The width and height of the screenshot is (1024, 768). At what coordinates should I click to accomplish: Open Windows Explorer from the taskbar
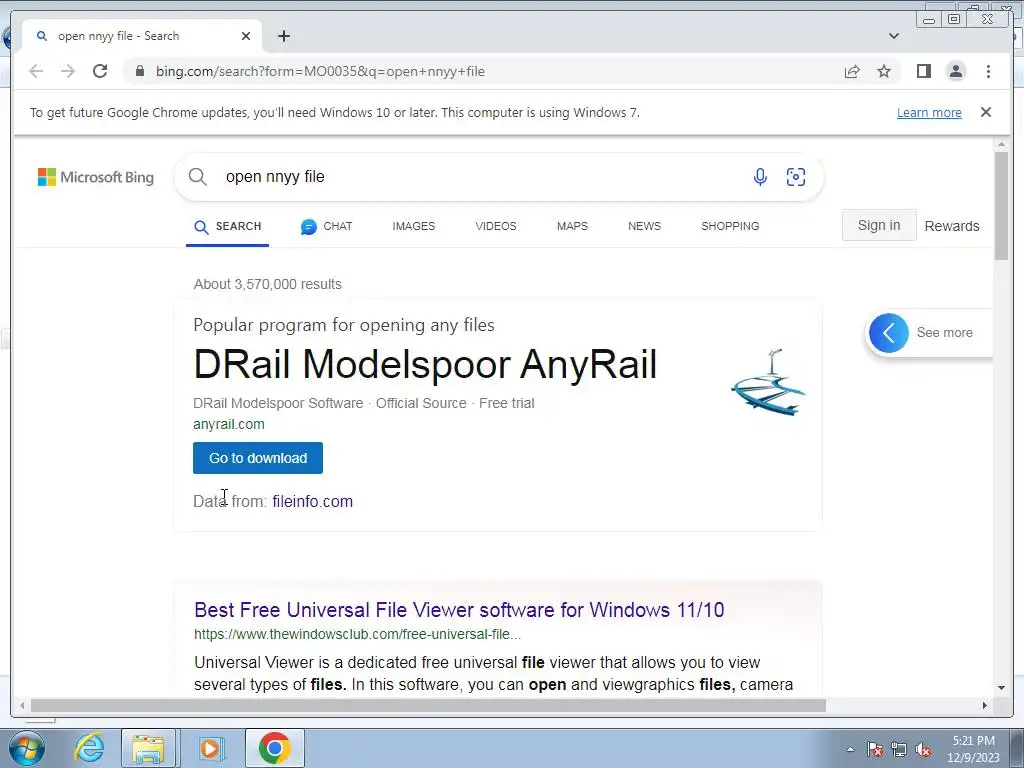(148, 748)
